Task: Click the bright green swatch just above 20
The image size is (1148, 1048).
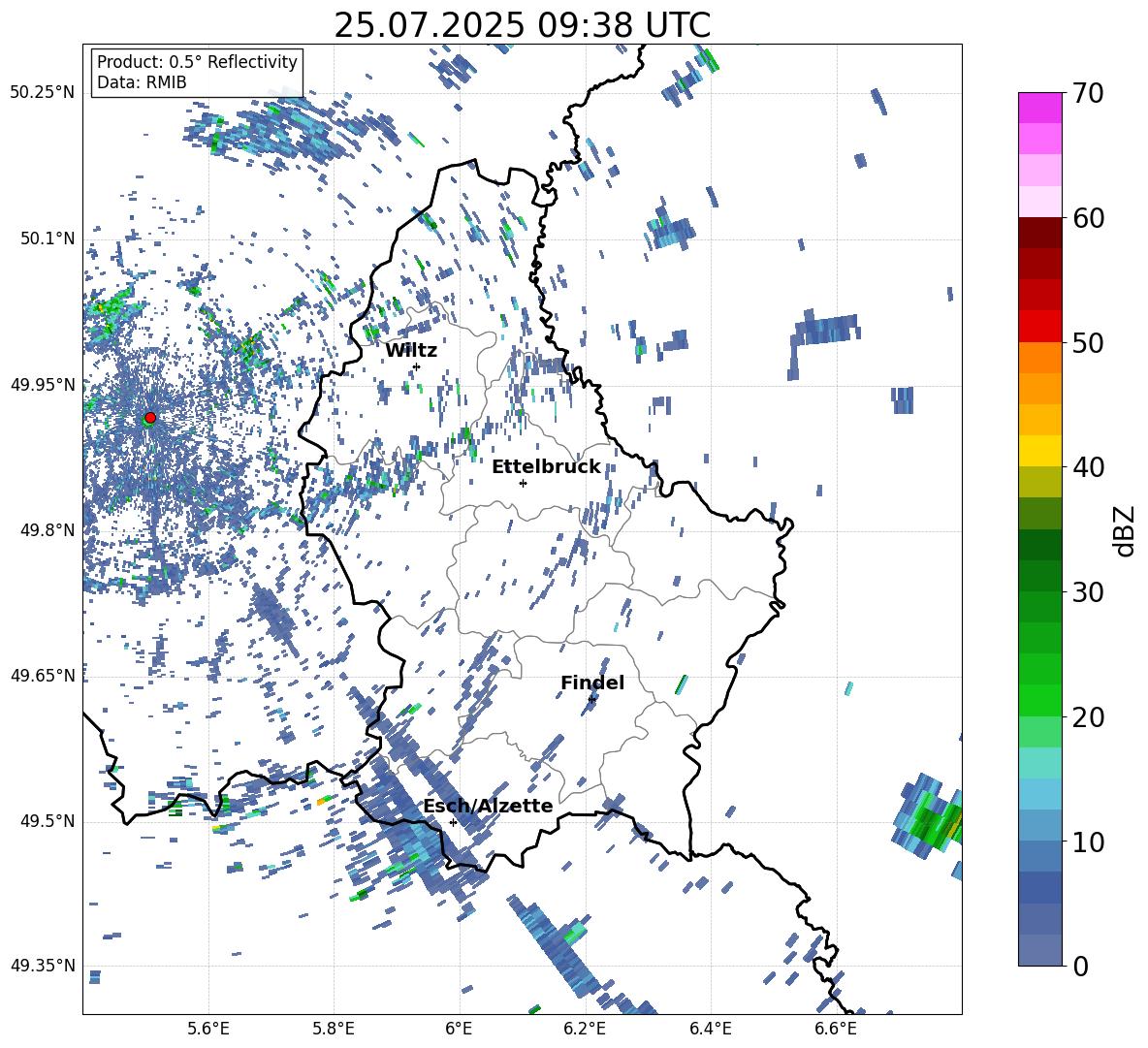Action: pos(1039,700)
